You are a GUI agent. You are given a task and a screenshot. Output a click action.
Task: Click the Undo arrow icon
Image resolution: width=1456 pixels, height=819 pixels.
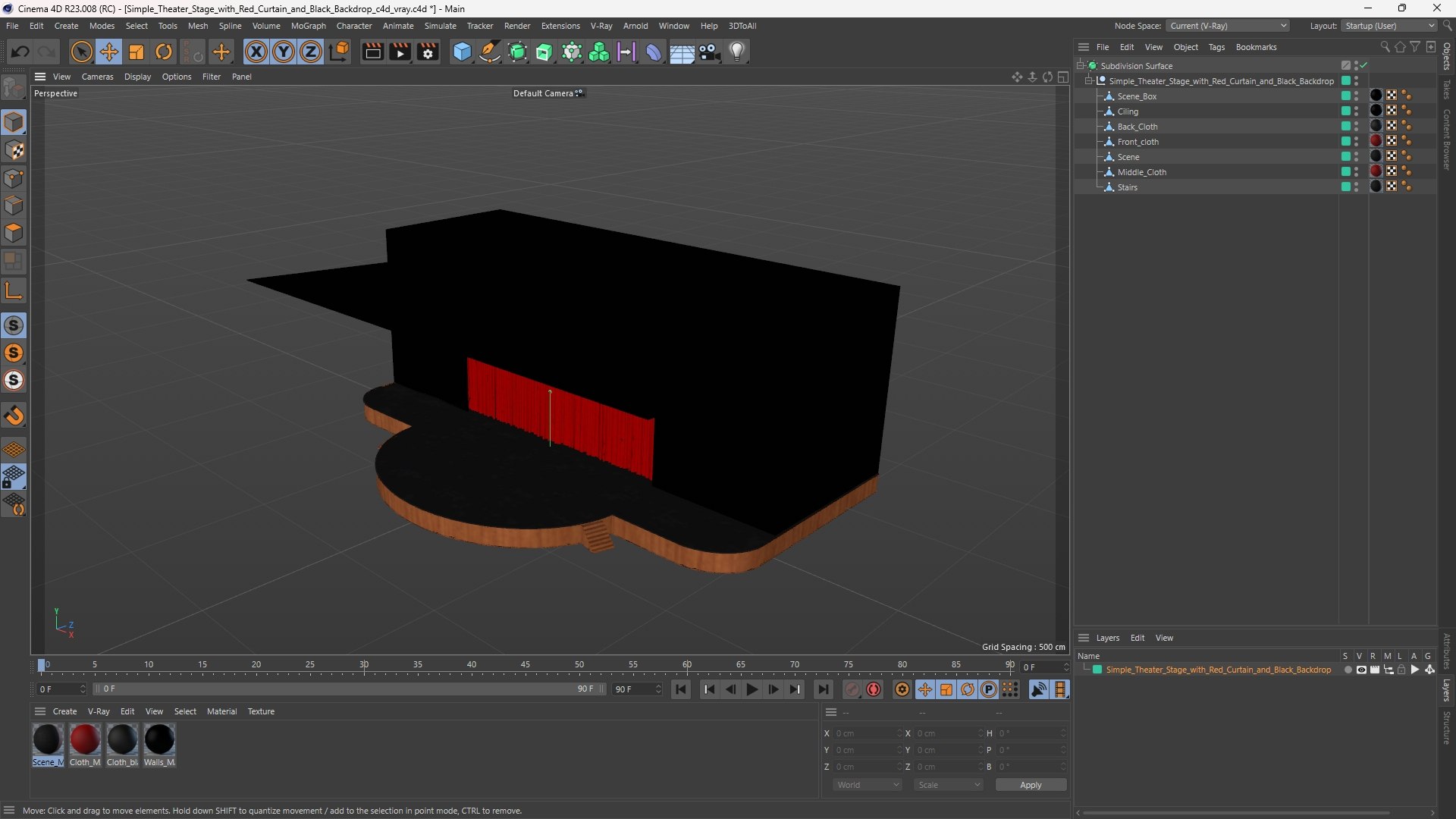[x=20, y=52]
